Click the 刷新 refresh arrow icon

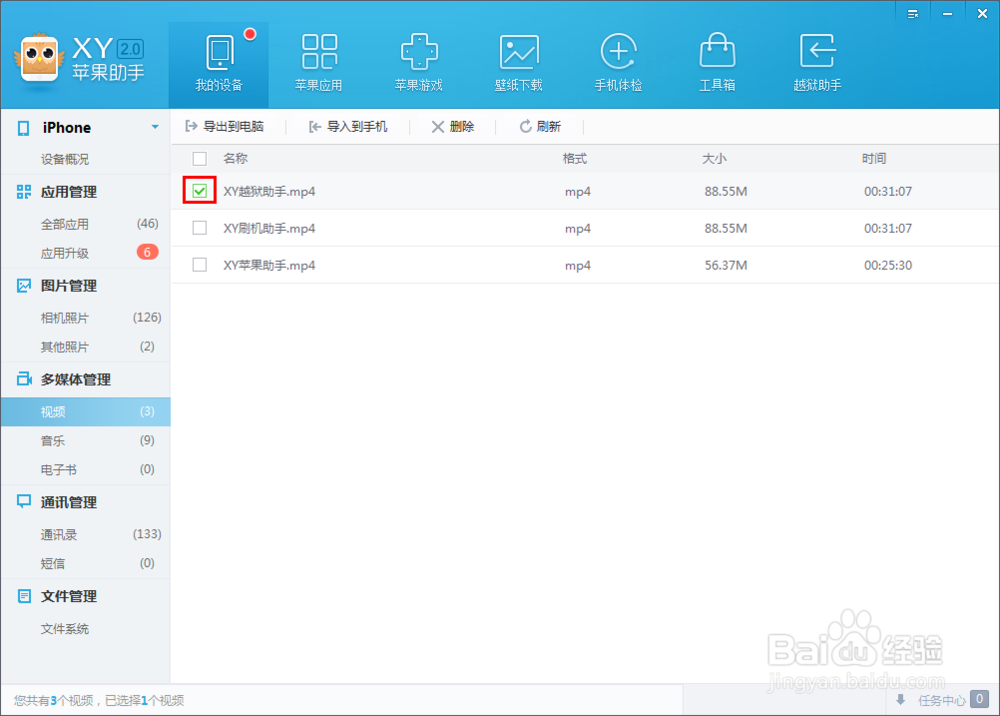(526, 127)
